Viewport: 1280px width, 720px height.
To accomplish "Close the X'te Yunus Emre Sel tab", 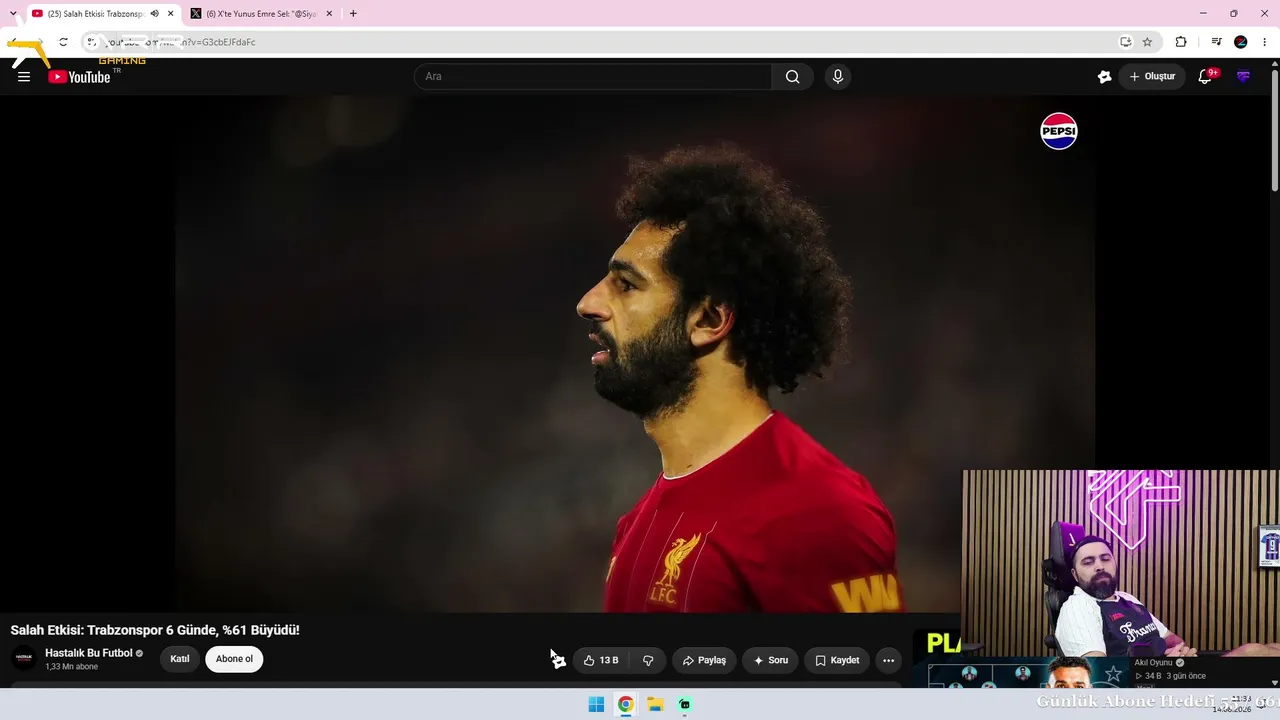I will pyautogui.click(x=329, y=14).
